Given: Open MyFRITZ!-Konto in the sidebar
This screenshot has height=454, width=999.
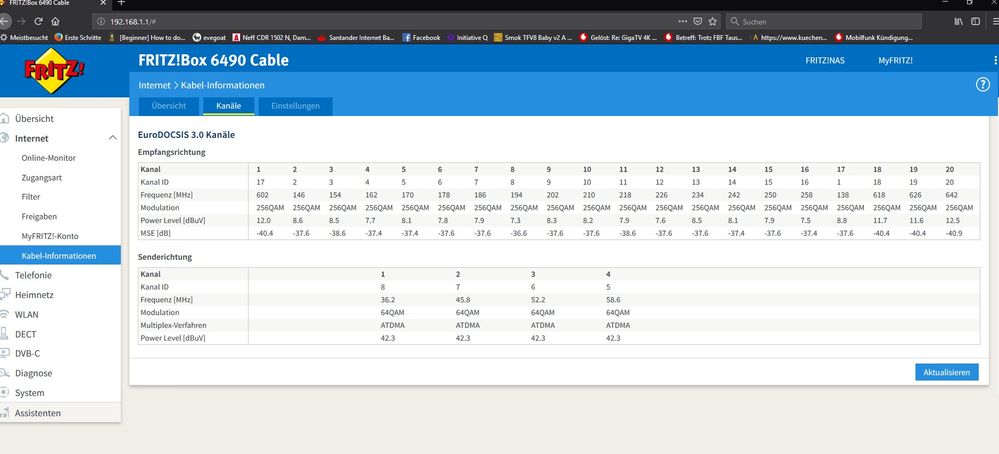Looking at the screenshot, I should click(50, 236).
